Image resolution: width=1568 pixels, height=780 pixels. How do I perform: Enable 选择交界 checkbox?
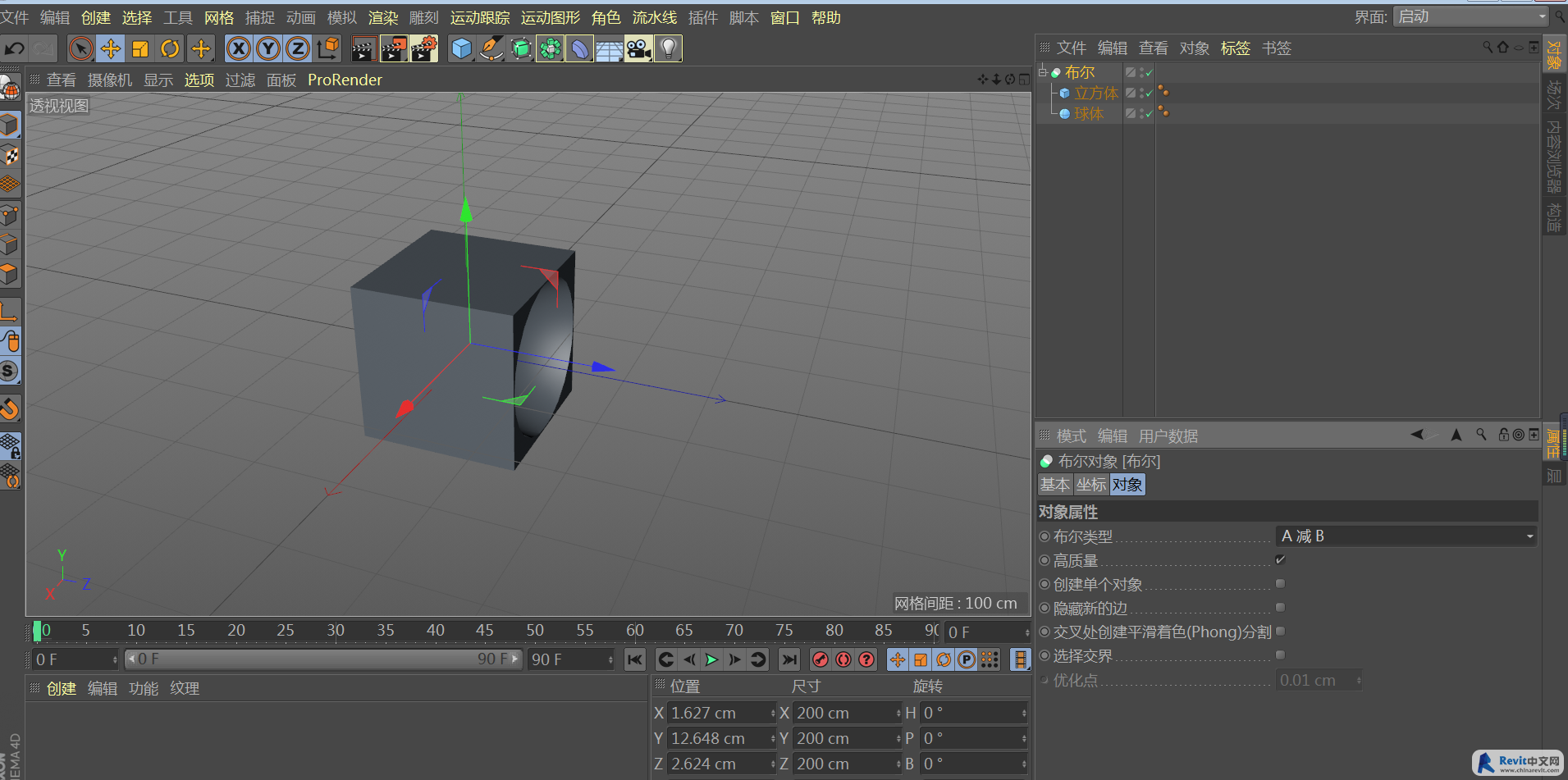pos(1280,655)
